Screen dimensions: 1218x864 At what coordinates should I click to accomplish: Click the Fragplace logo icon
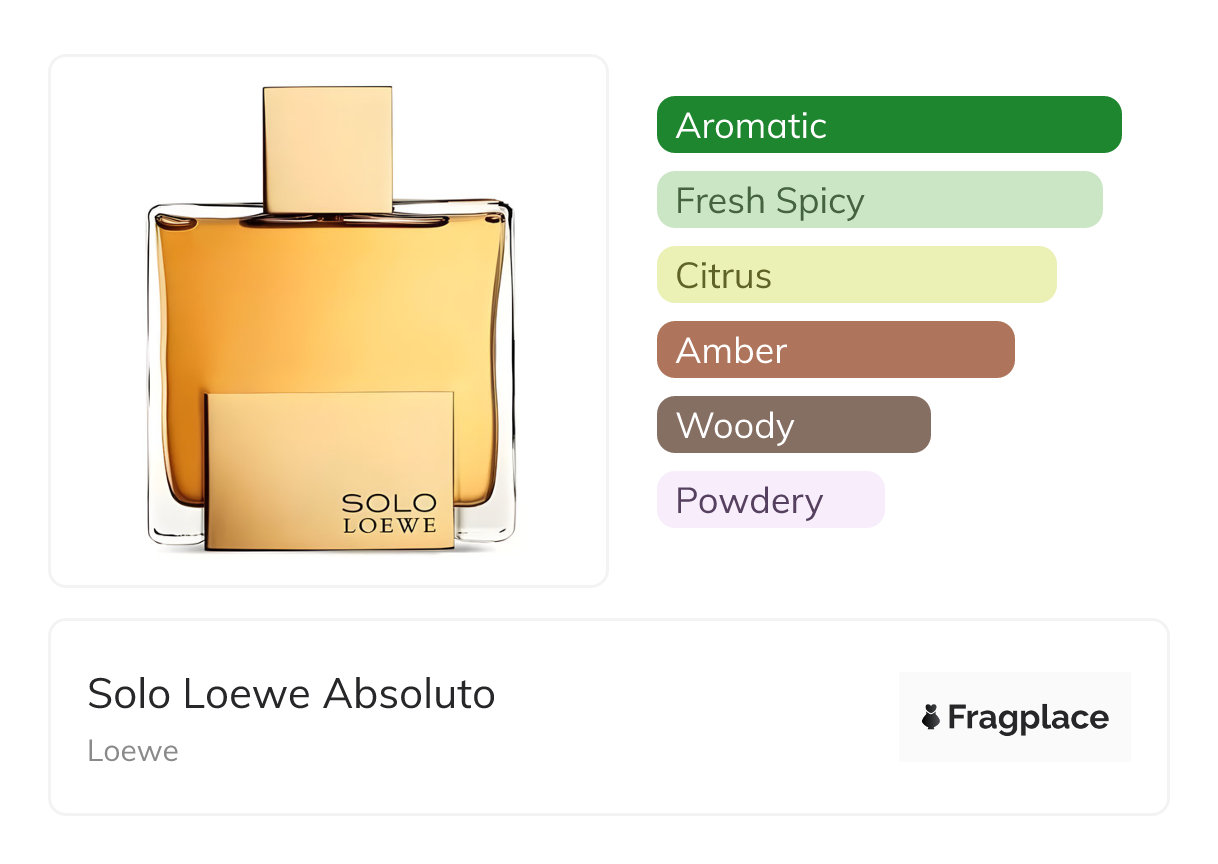(x=931, y=717)
